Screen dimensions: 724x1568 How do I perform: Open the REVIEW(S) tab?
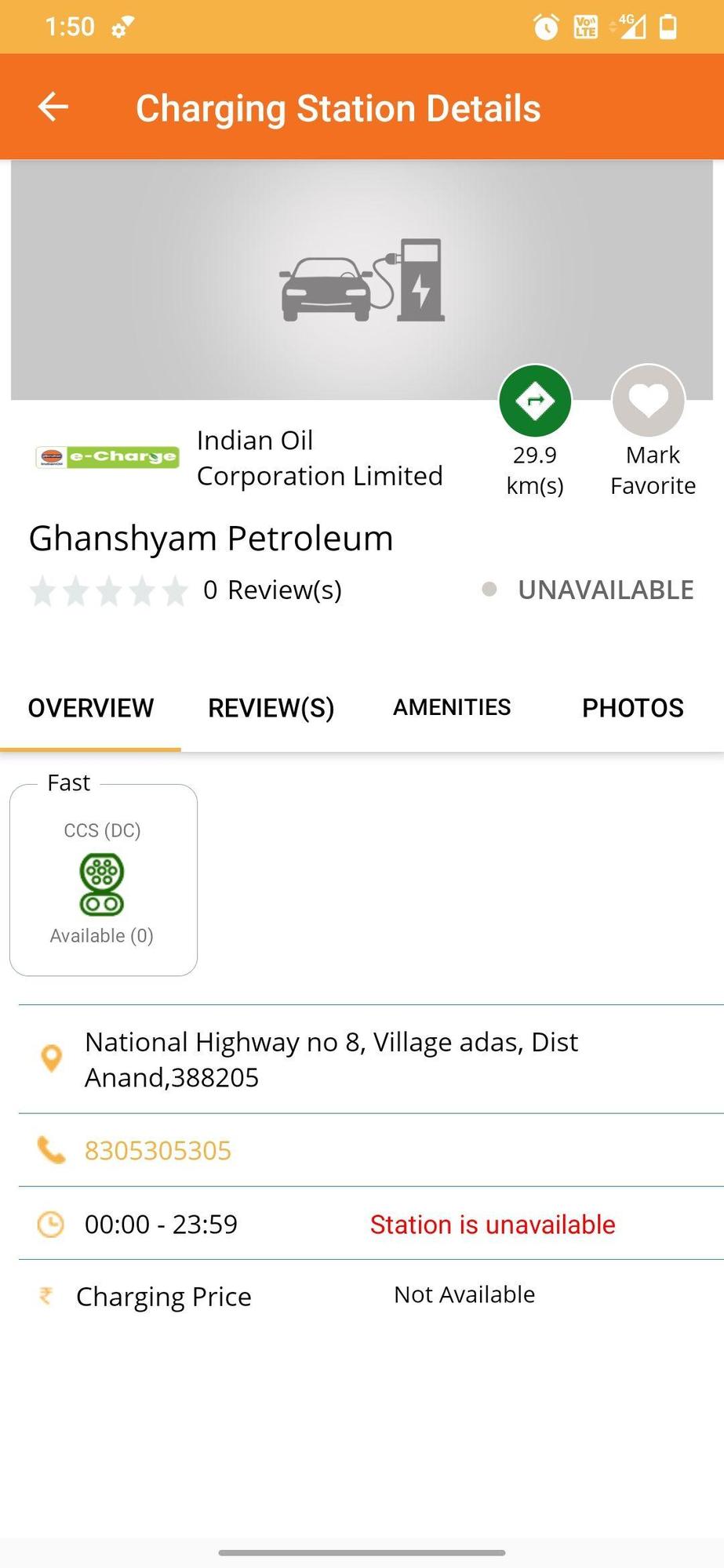271,708
